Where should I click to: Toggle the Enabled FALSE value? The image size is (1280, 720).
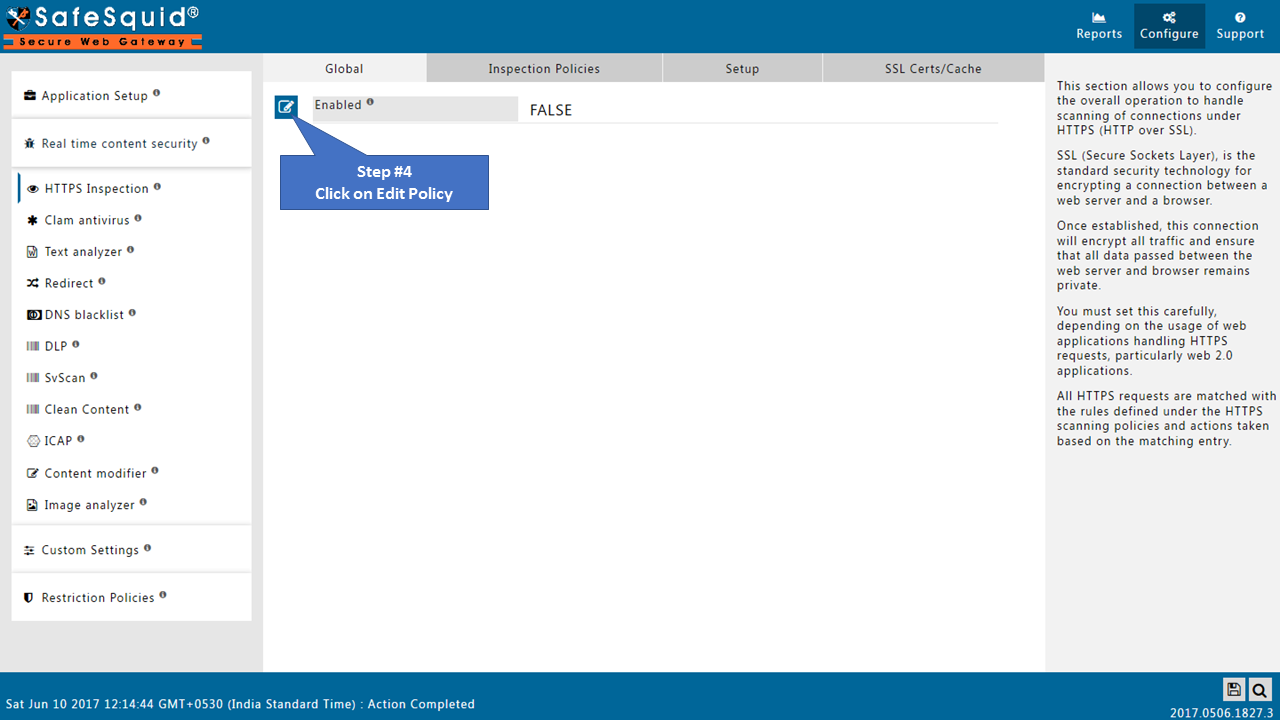551,110
